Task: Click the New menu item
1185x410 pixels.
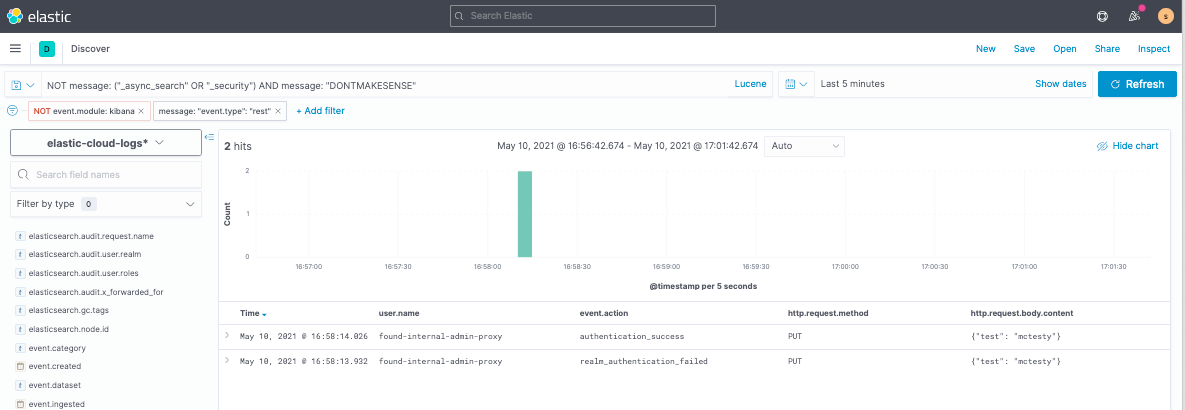Action: pyautogui.click(x=985, y=49)
